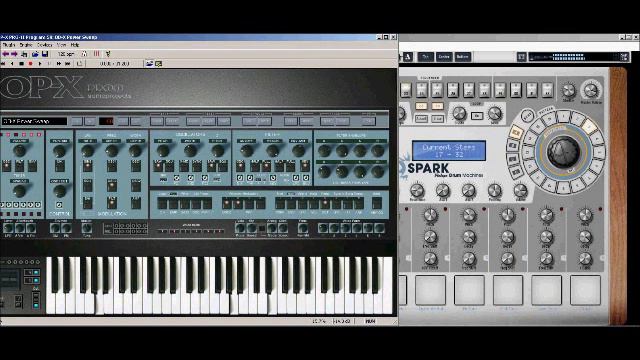This screenshot has width=640, height=360.
Task: Open the Engine menu in host window
Action: (26, 45)
